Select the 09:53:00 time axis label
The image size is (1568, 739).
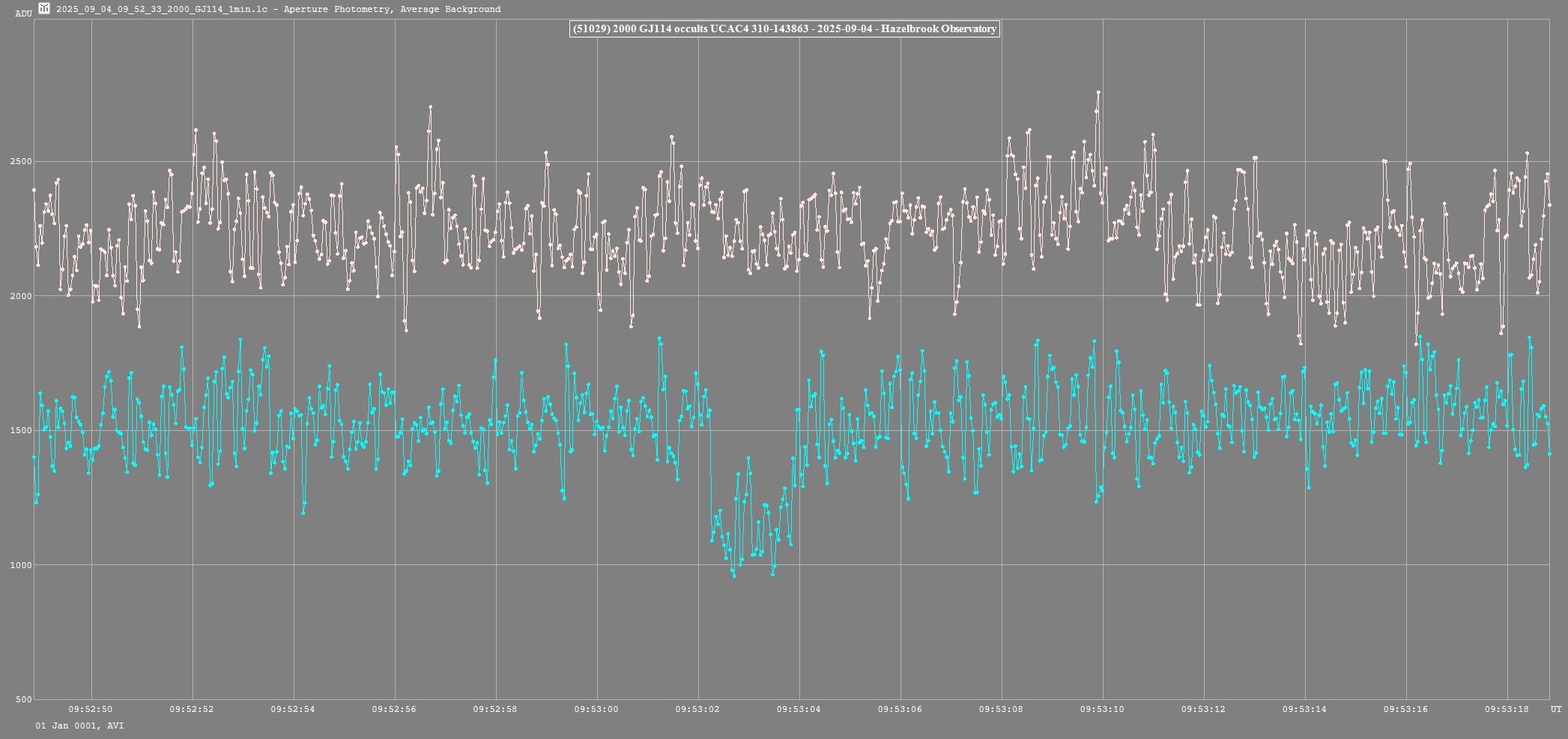(596, 709)
